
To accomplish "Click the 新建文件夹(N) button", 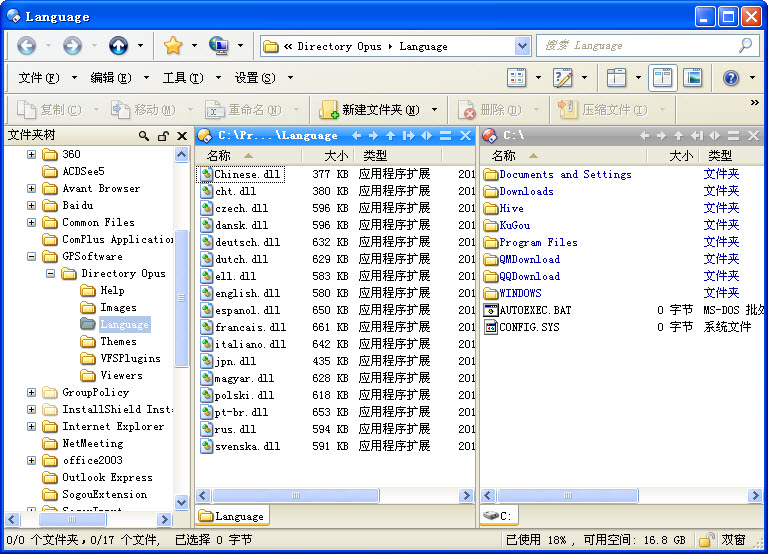I will [x=370, y=110].
